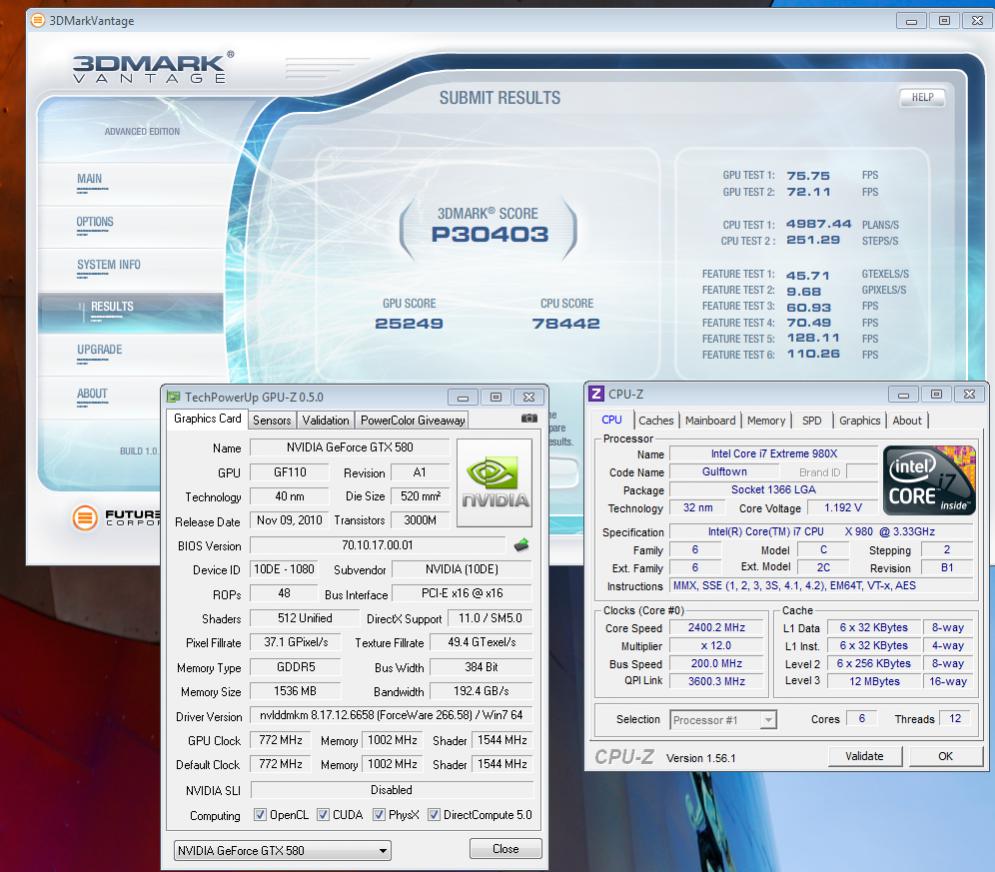Click the Bandwidth 192.4 GB/s value
The image size is (995, 872).
481,691
